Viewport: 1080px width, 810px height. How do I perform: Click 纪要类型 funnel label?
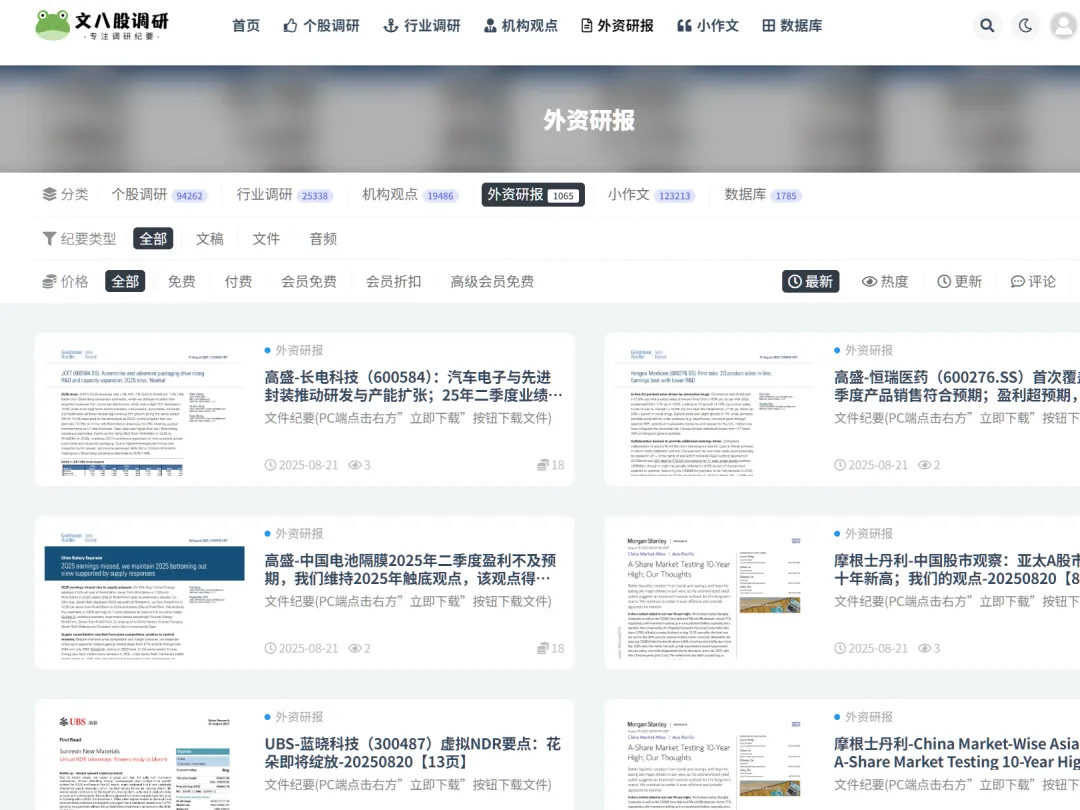[79, 238]
